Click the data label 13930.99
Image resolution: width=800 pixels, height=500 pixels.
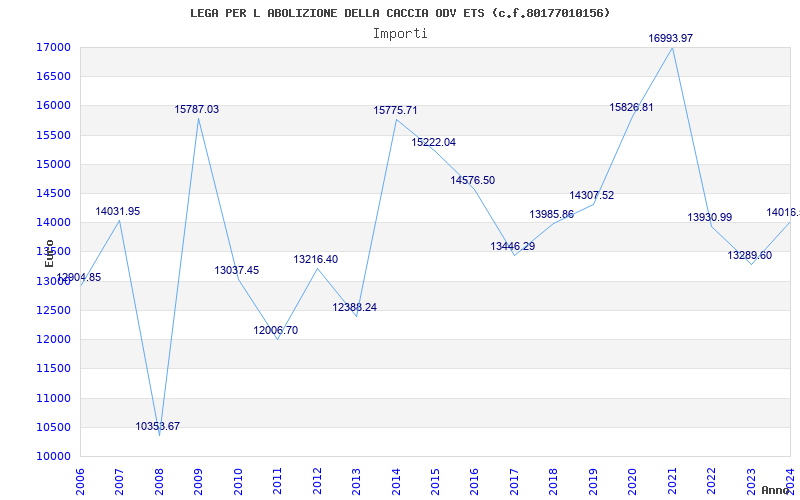(710, 218)
